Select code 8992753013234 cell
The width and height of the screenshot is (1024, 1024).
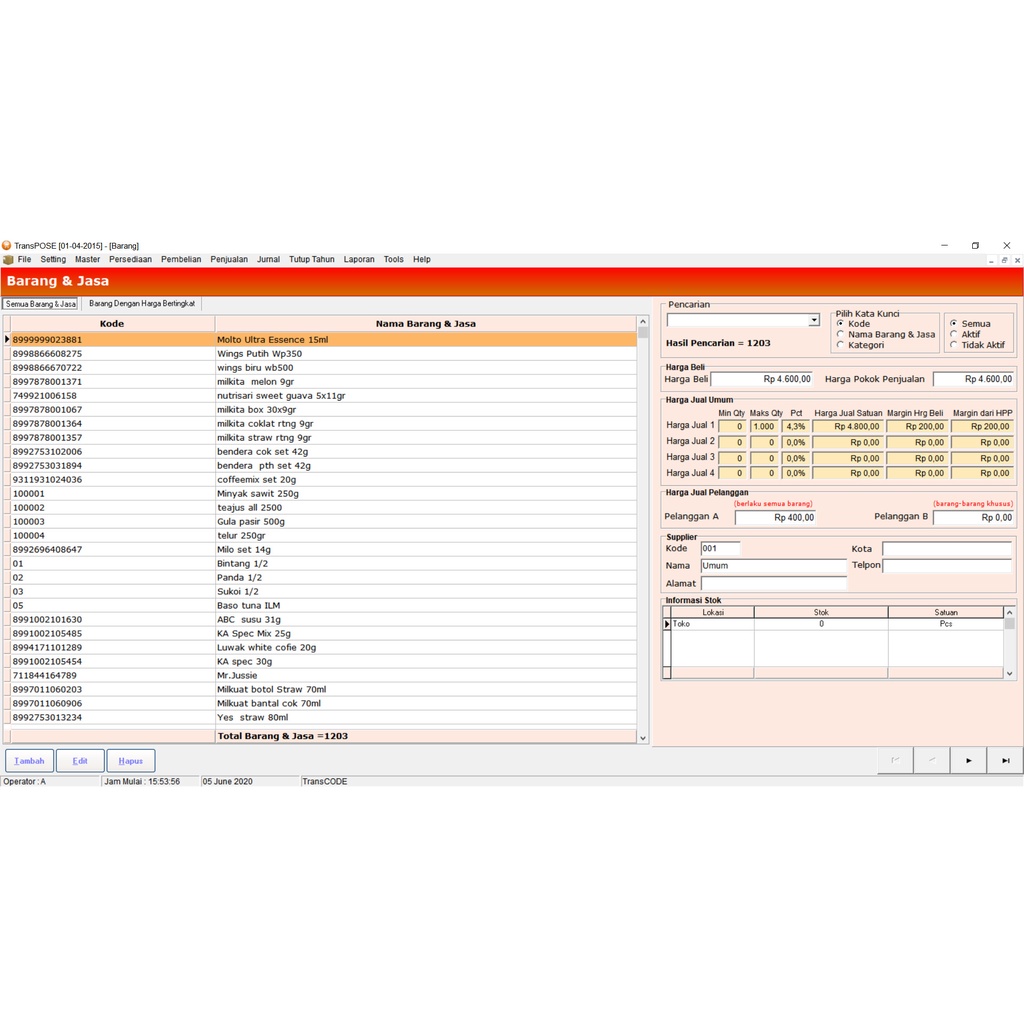pos(112,717)
